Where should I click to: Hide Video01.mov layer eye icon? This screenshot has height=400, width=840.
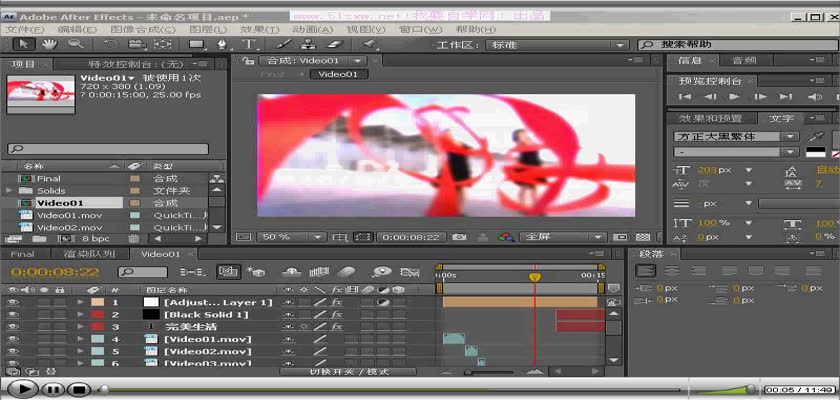point(11,339)
